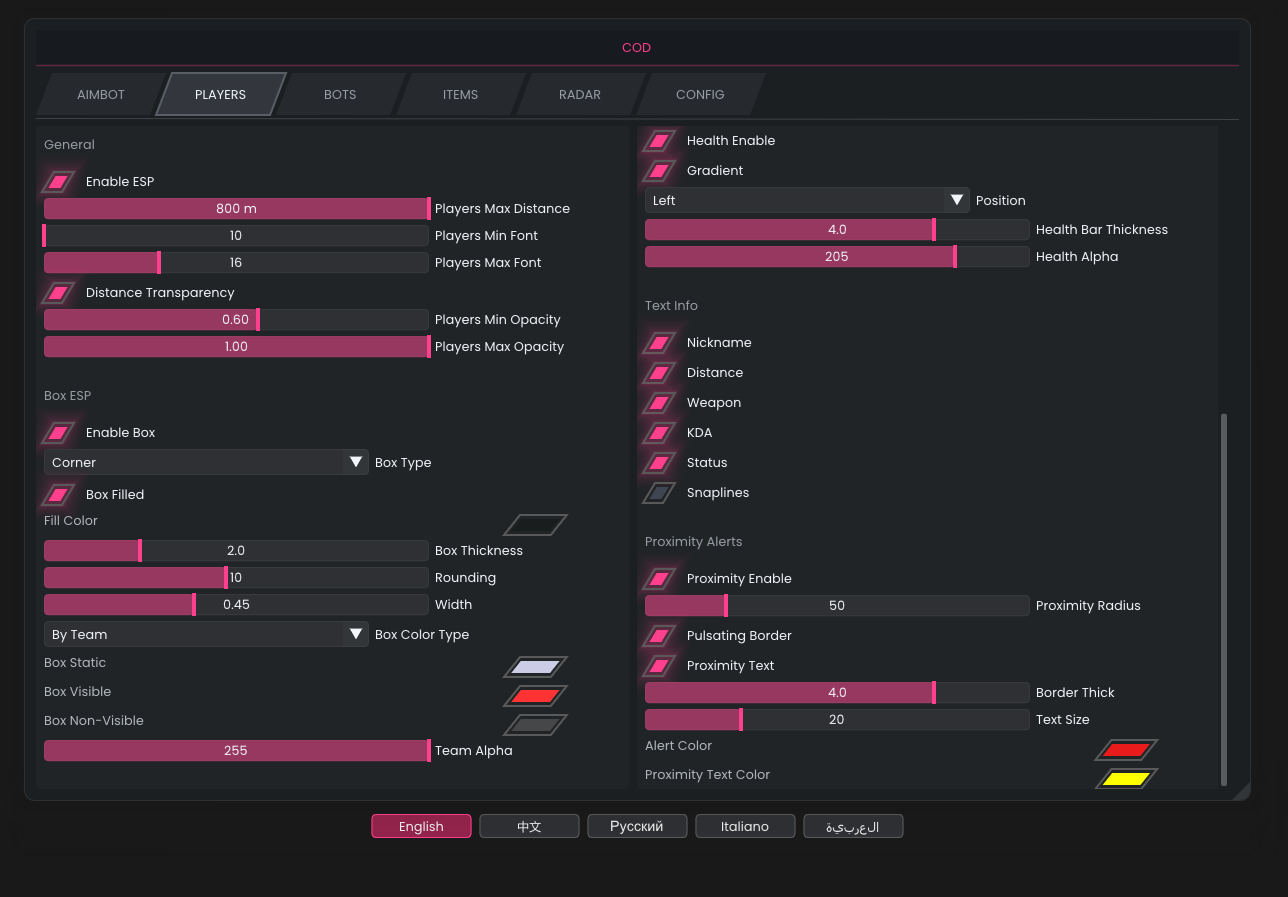Open the Box Color Type dropdown

(207, 635)
